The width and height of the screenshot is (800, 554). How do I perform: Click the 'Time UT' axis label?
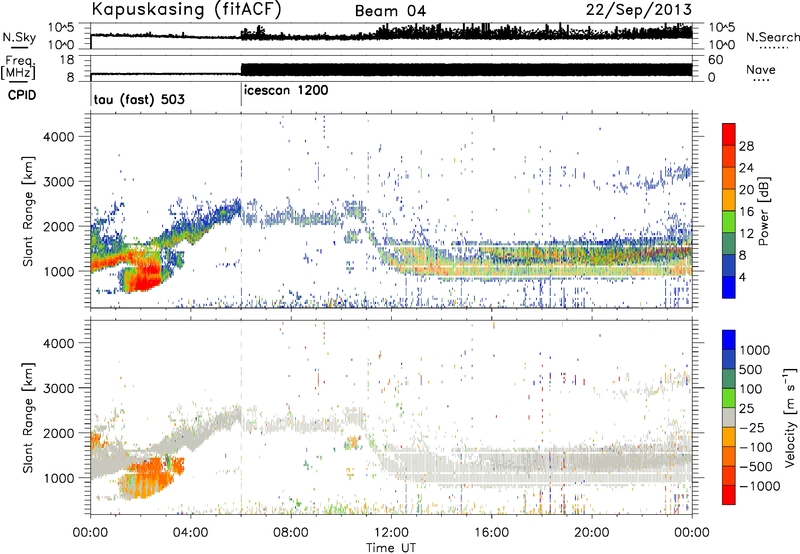[390, 547]
